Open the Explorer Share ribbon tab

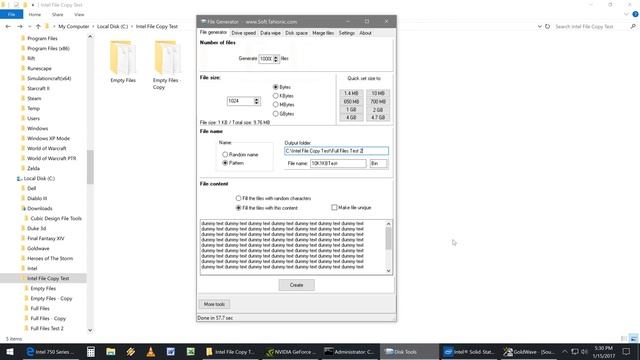[58, 14]
